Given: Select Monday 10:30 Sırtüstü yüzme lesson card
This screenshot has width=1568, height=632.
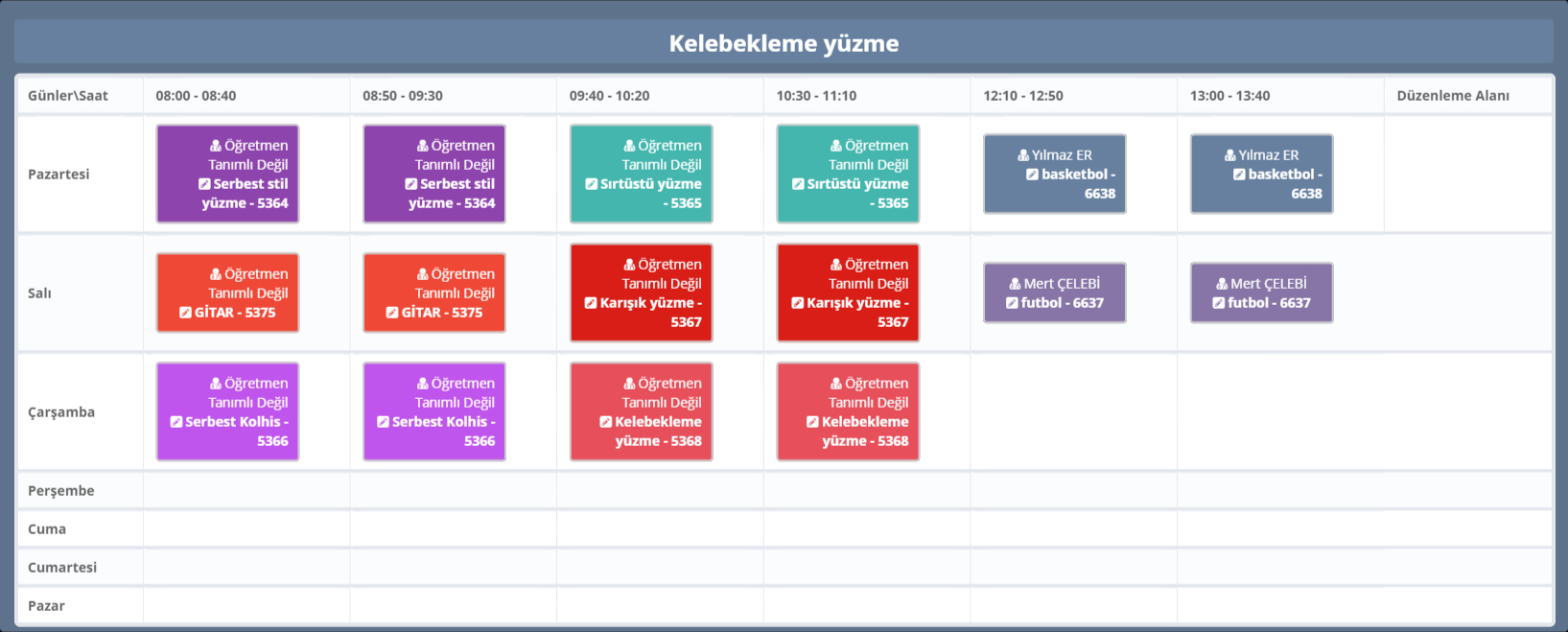Looking at the screenshot, I should click(x=848, y=174).
